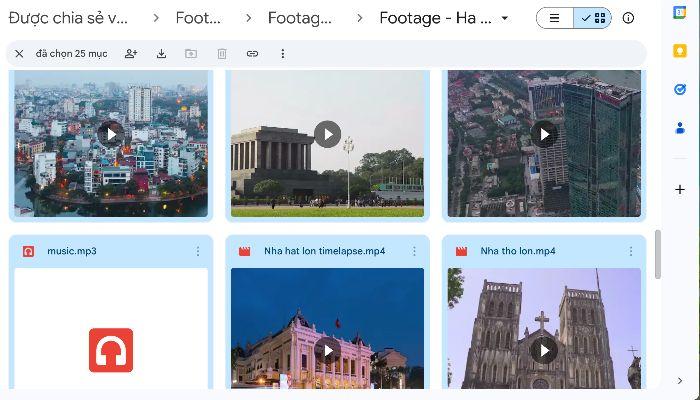Play the aerial skyscraper video
Viewport: 700px width, 400px height.
pos(544,134)
